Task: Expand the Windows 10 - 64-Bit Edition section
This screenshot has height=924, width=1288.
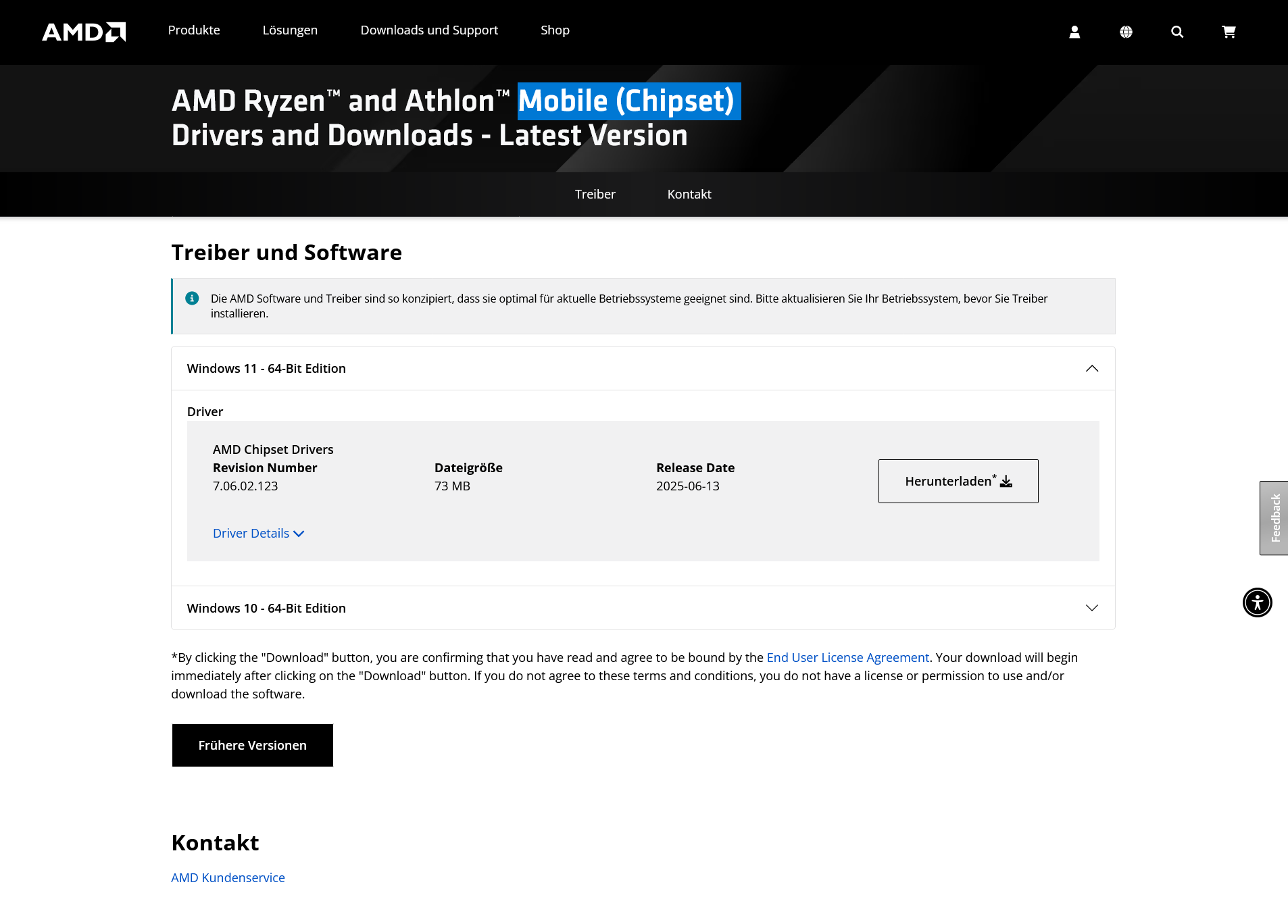Action: pyautogui.click(x=643, y=608)
